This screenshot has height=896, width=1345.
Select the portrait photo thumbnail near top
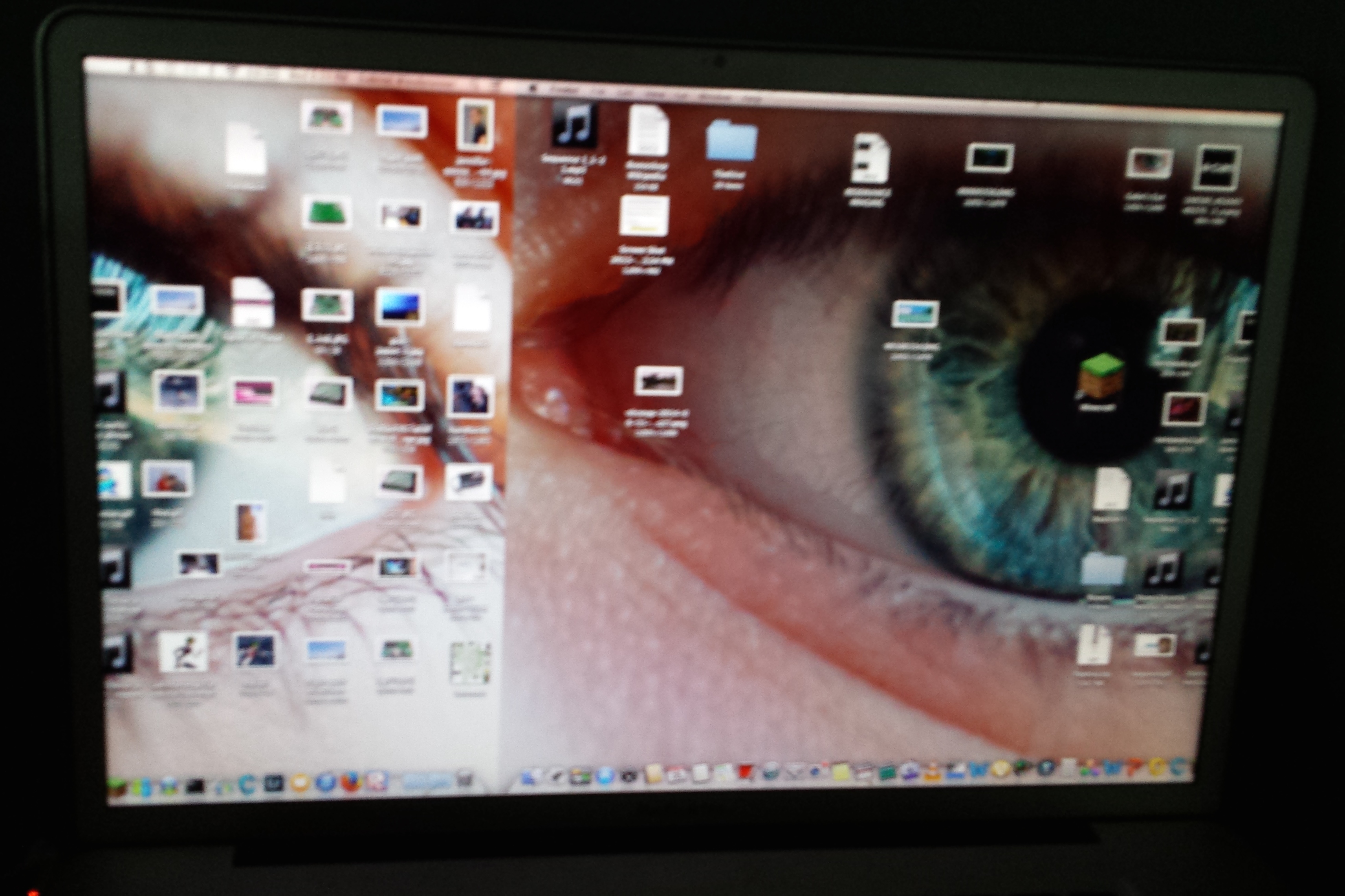[475, 125]
